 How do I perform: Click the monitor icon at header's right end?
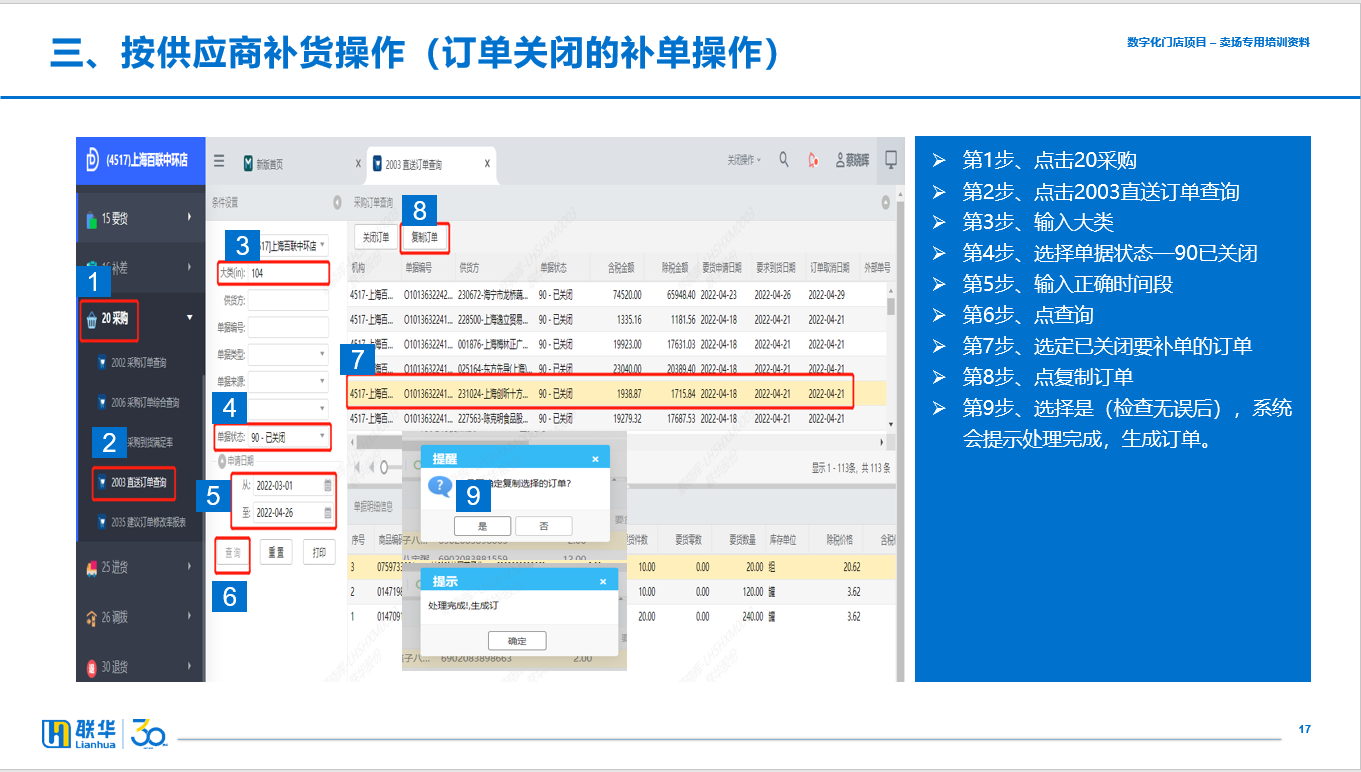tap(891, 160)
